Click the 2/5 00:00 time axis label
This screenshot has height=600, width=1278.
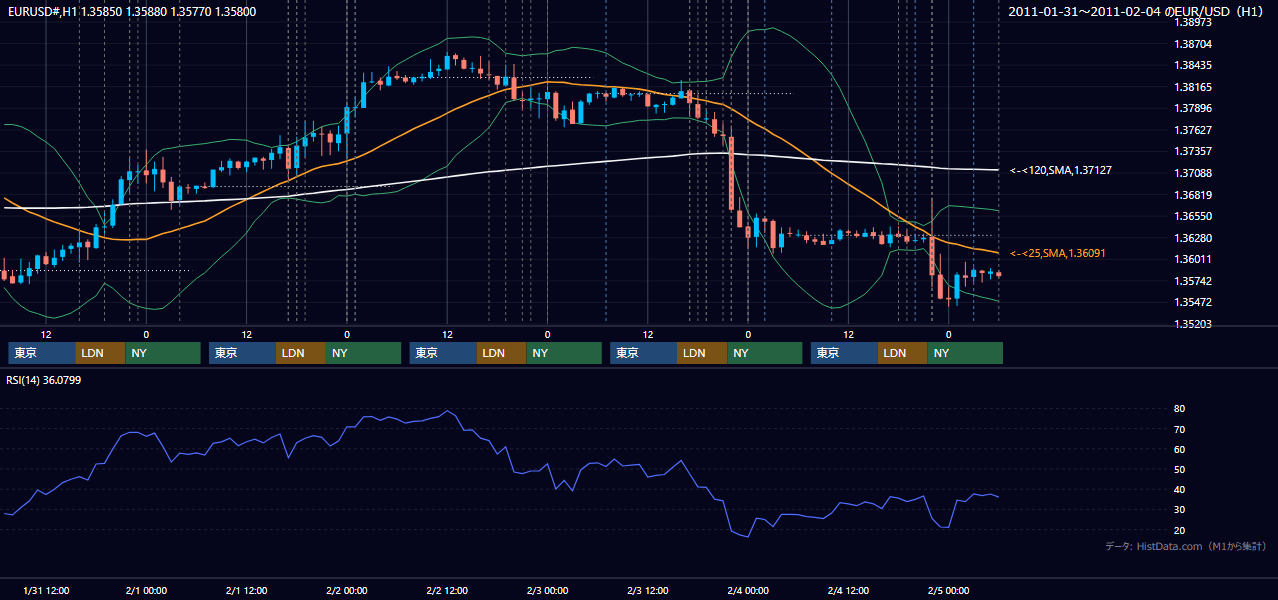[x=949, y=590]
